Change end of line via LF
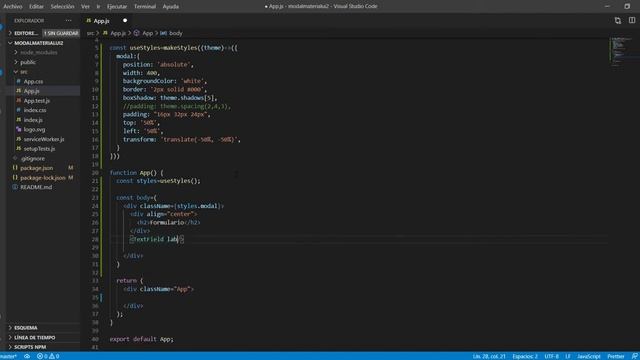This screenshot has height=360, width=640. coord(568,356)
